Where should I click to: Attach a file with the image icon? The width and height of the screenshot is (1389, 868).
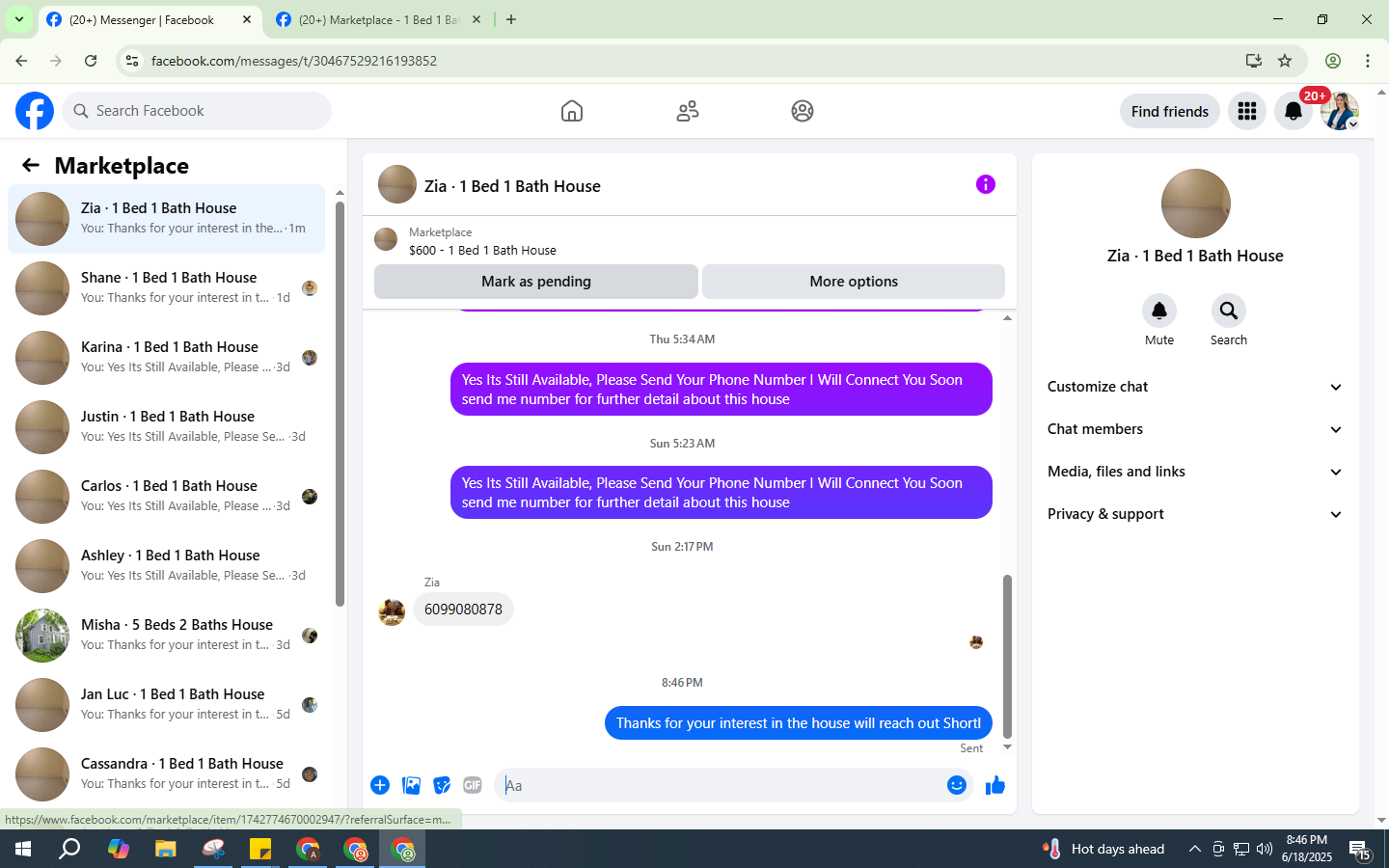[x=411, y=785]
